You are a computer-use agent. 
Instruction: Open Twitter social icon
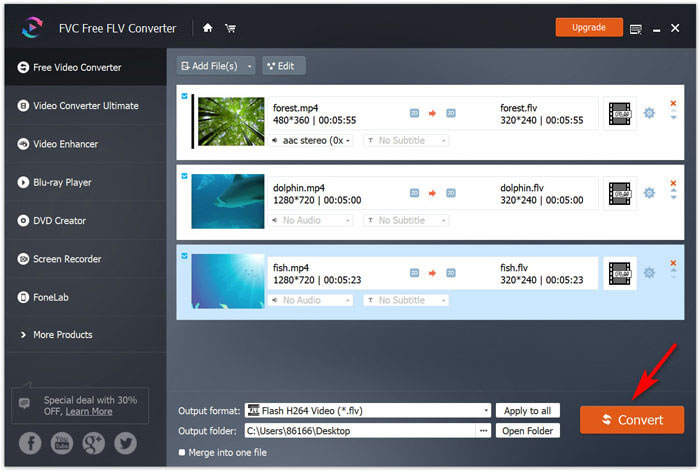(x=125, y=443)
